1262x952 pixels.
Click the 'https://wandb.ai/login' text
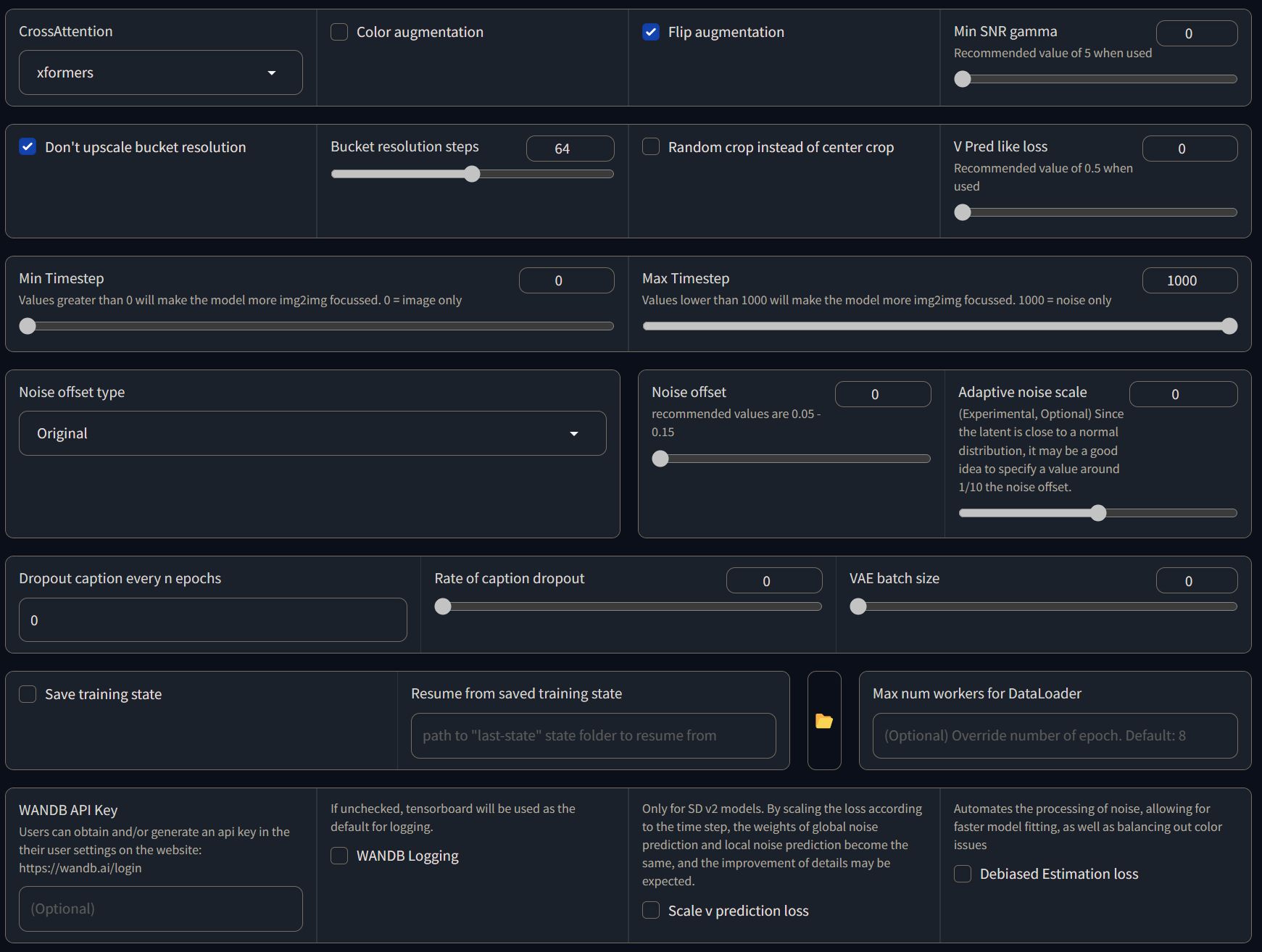click(80, 868)
